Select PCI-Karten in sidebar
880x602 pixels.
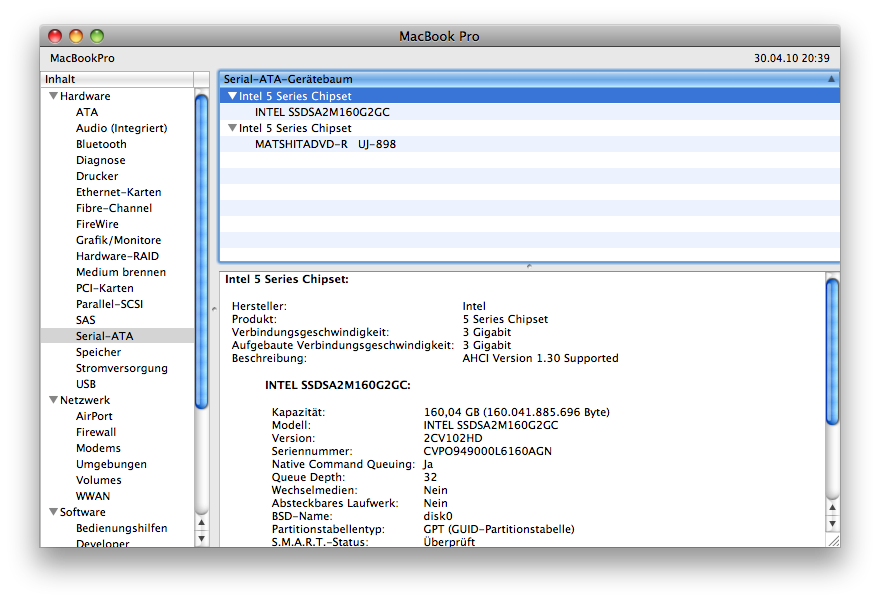[104, 288]
